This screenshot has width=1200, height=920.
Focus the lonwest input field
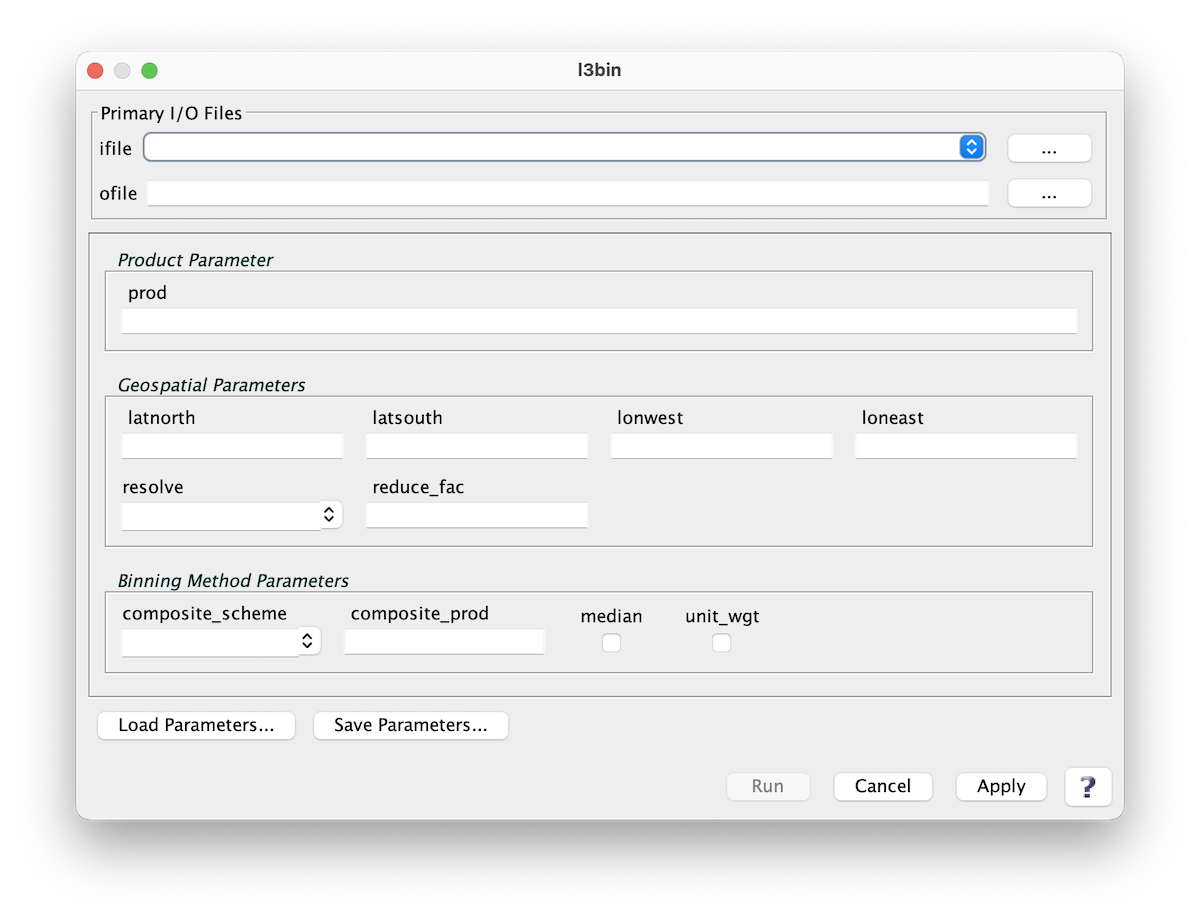721,446
